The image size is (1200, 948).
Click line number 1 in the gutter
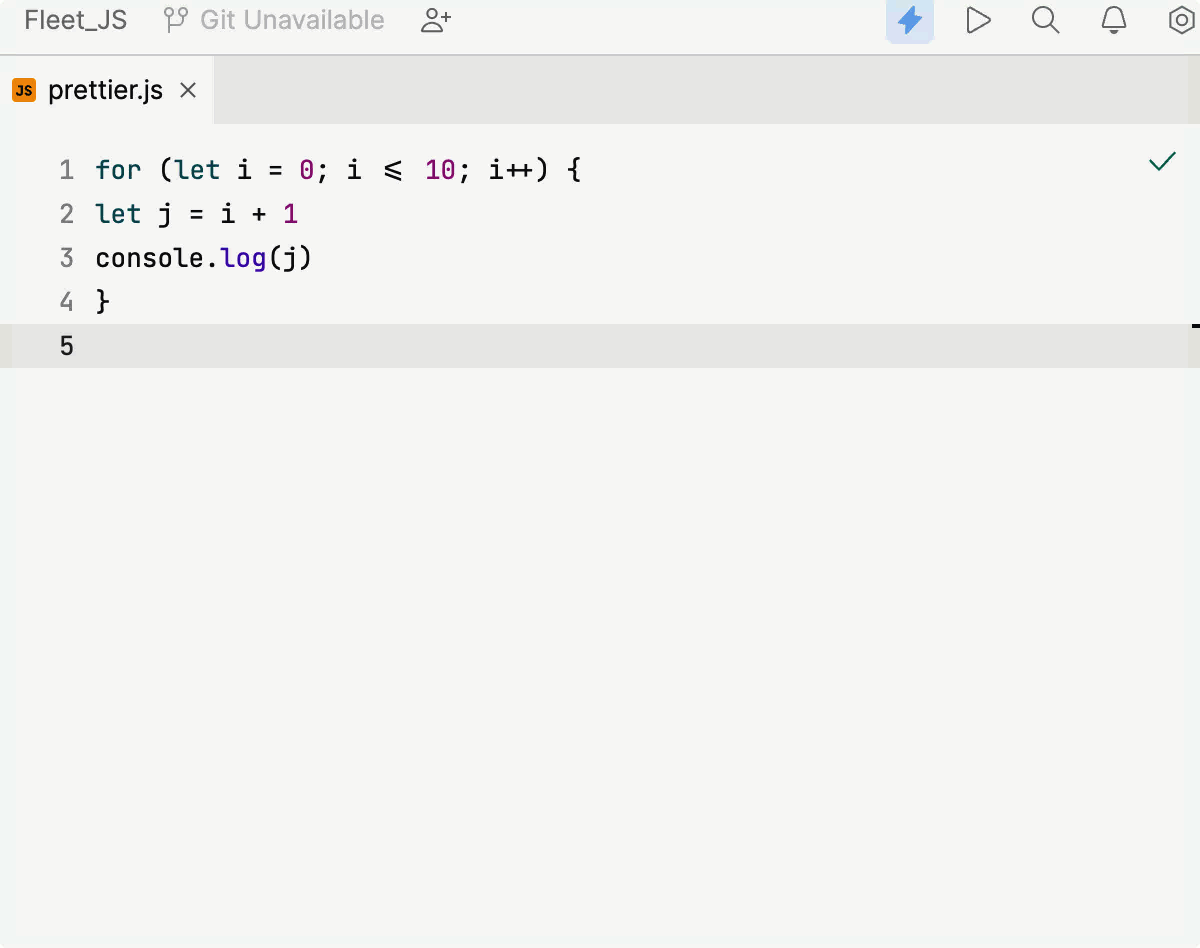pyautogui.click(x=66, y=170)
